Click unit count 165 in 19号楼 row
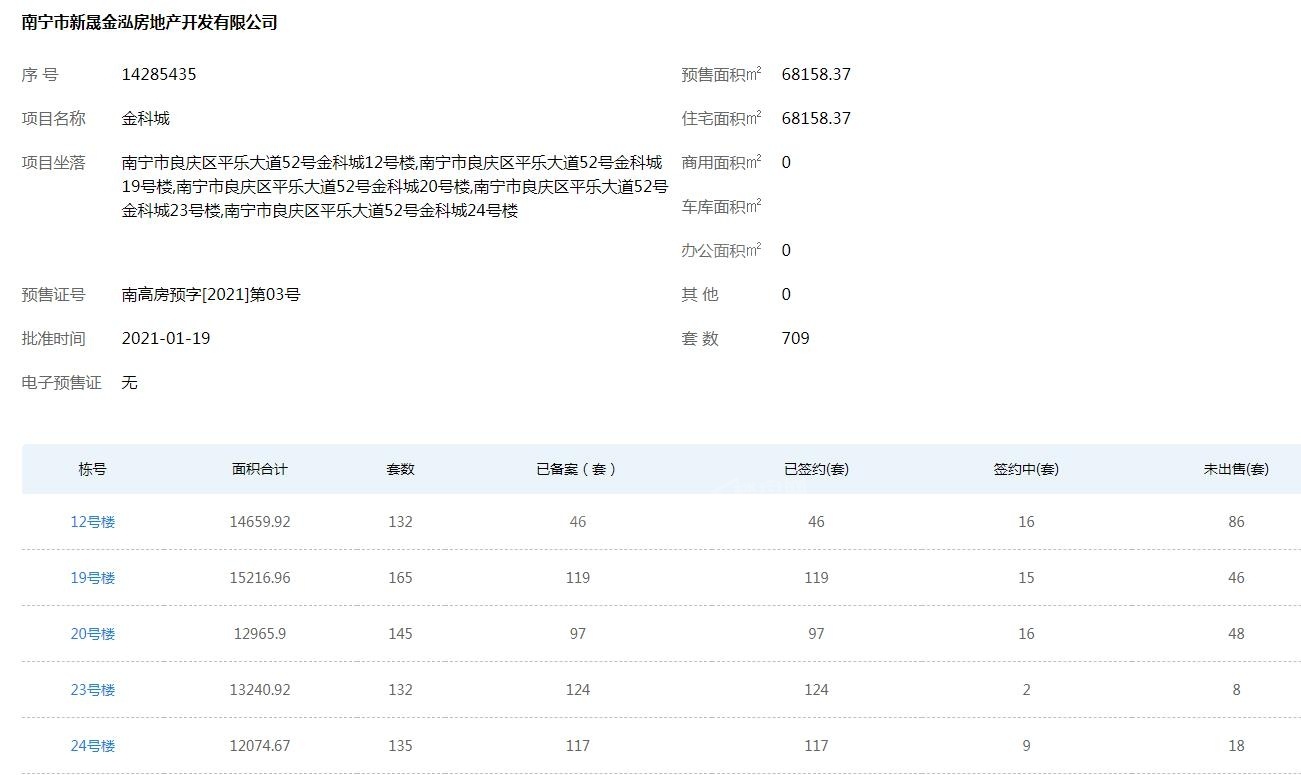 tap(401, 578)
